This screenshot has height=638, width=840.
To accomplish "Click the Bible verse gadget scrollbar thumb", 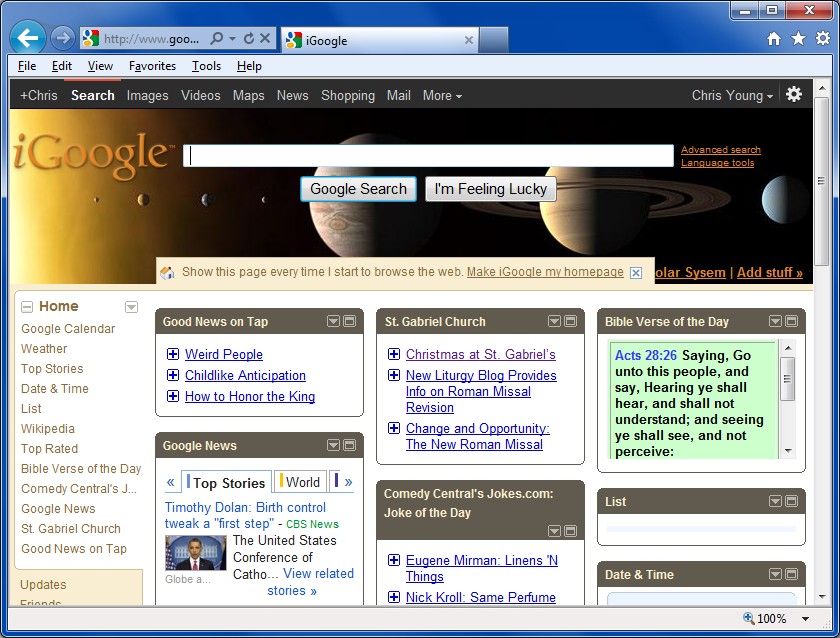I will point(787,379).
